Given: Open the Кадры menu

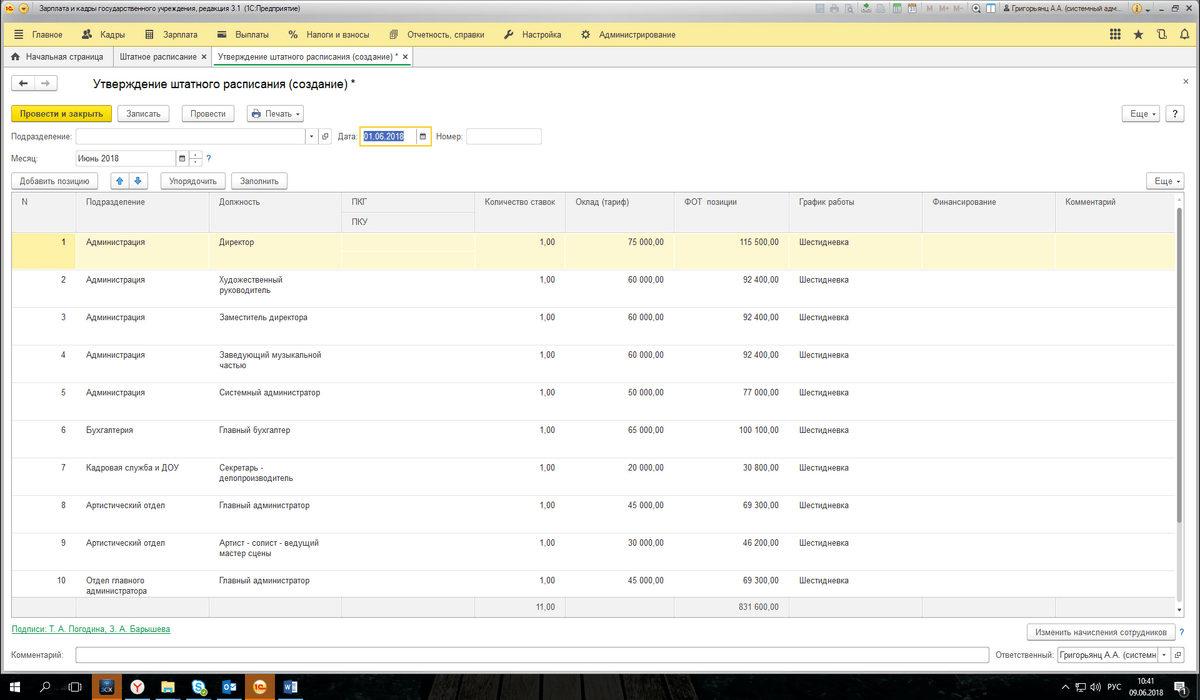Looking at the screenshot, I should 103,34.
